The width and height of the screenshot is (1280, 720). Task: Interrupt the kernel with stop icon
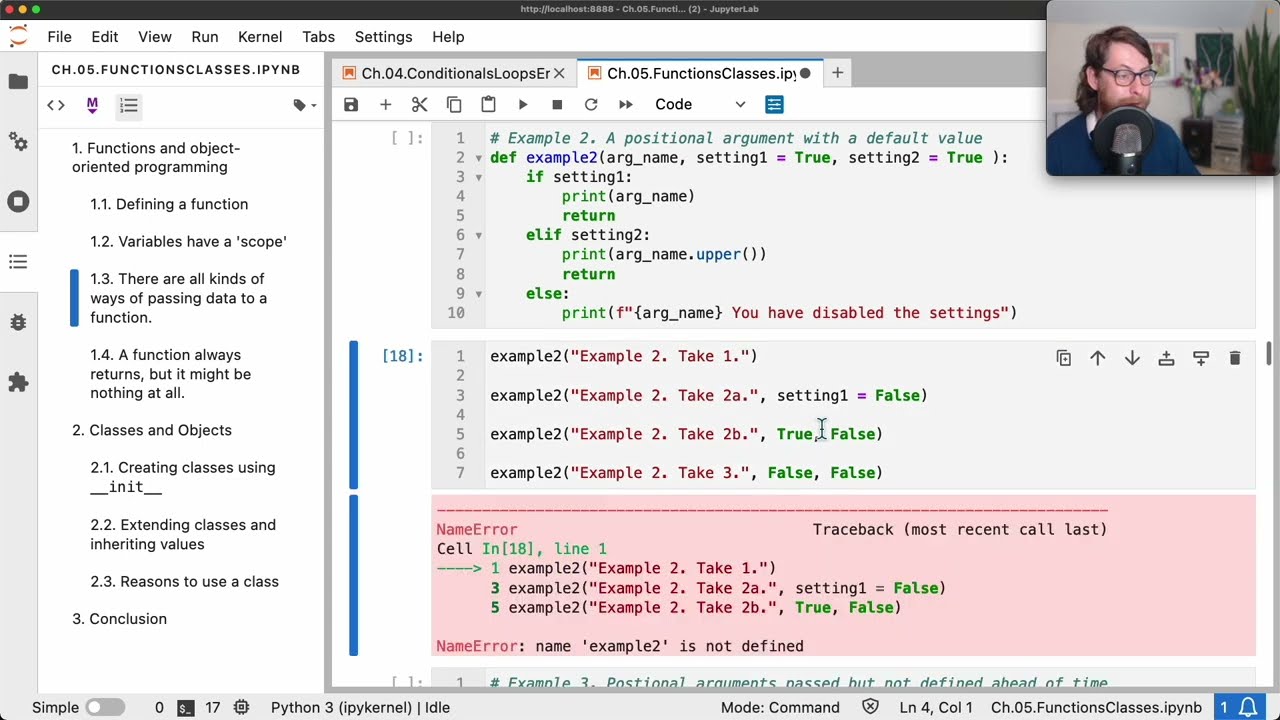[x=557, y=104]
